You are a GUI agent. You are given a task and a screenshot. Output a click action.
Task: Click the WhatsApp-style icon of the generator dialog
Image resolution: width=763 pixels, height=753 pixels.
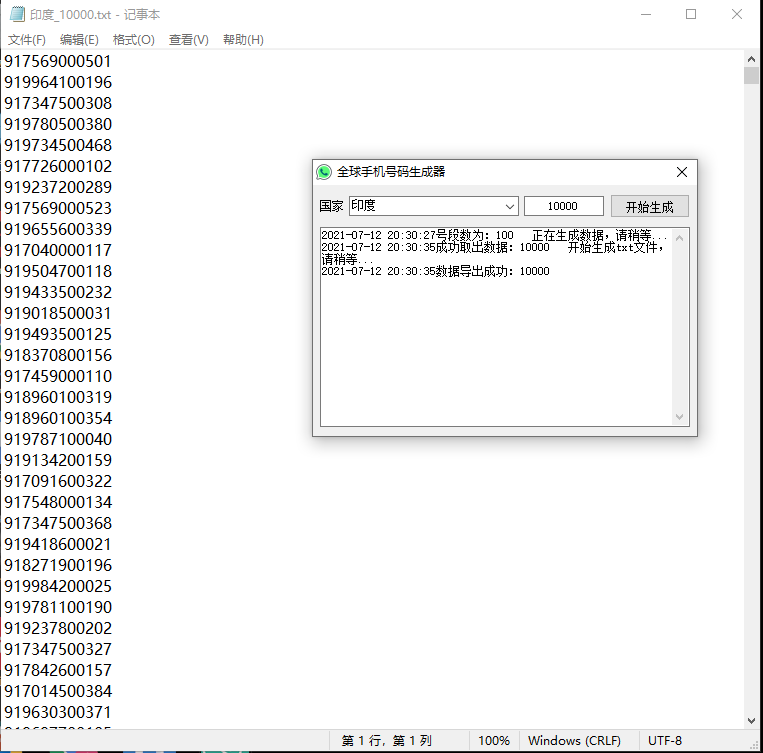tap(324, 172)
